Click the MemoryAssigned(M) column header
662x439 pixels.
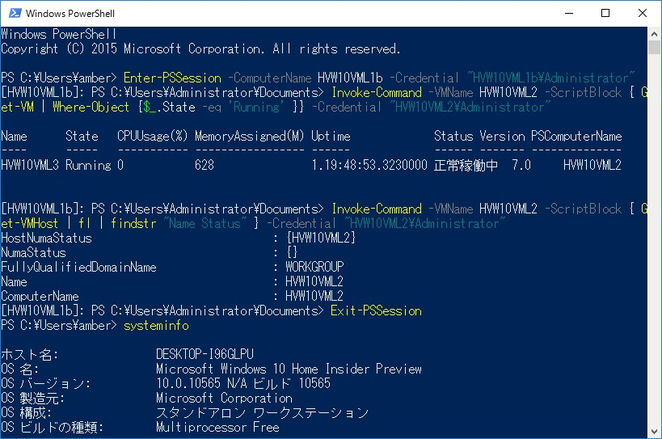click(x=249, y=136)
